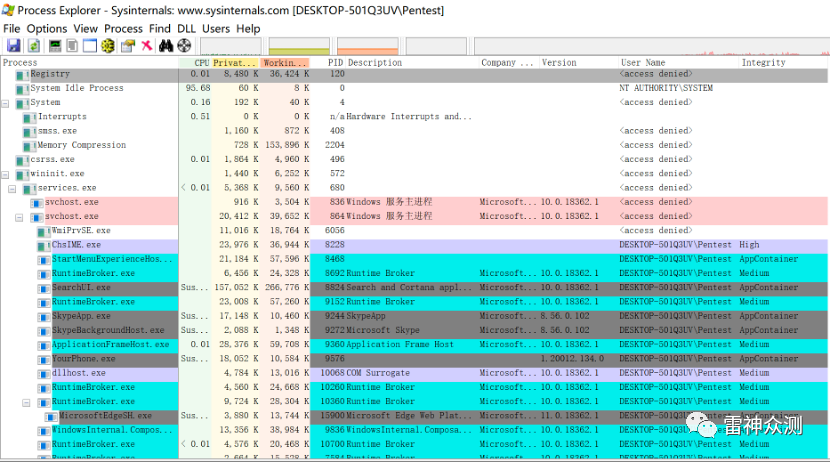Toggle the lower pane toolbar icon
830x462 pixels.
click(x=90, y=46)
